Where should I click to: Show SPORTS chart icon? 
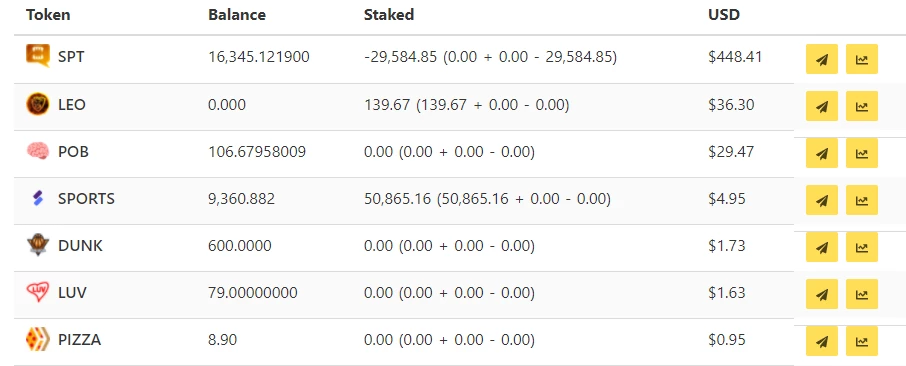tap(862, 200)
